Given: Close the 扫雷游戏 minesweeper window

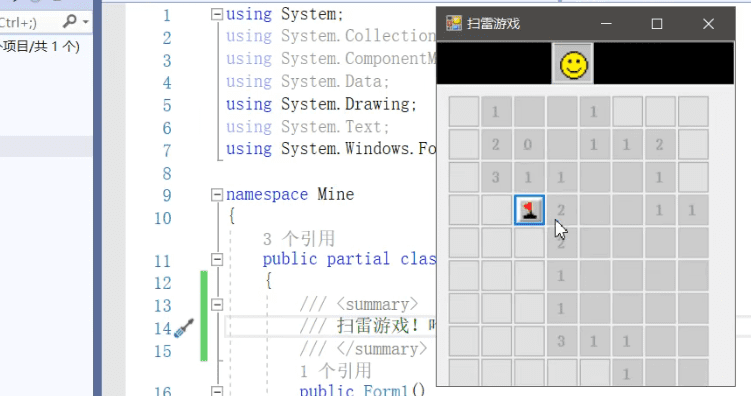Looking at the screenshot, I should coord(708,23).
